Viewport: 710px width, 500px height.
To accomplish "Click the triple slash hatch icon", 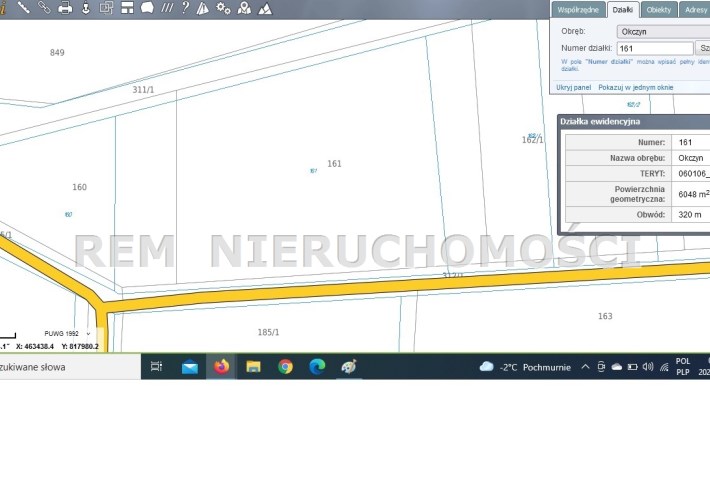I will [166, 8].
